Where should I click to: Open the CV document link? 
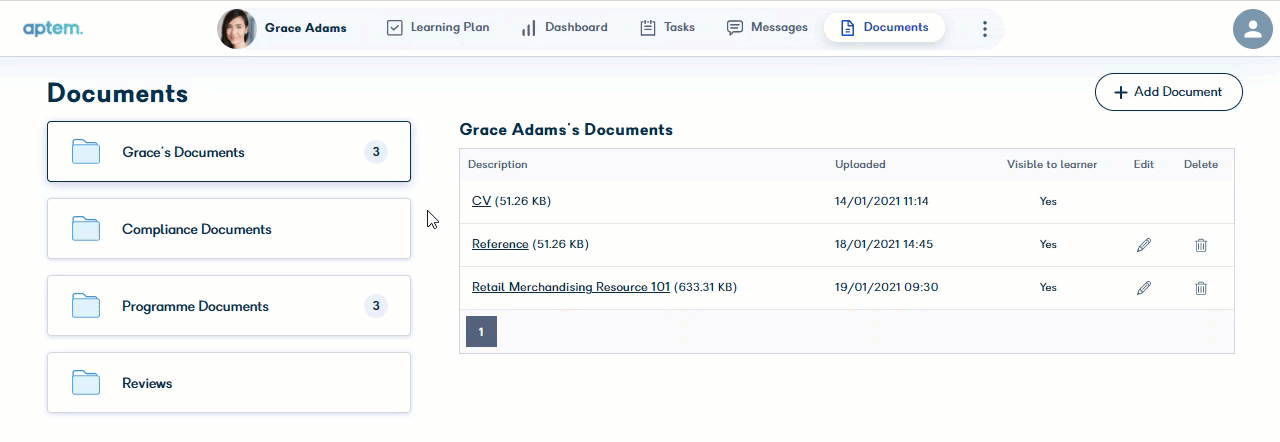[481, 201]
